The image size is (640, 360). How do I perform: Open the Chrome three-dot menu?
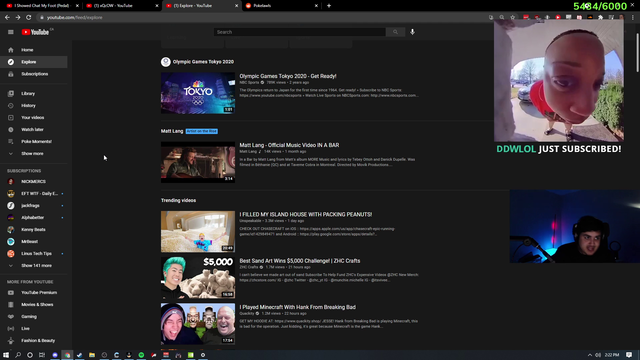[633, 18]
